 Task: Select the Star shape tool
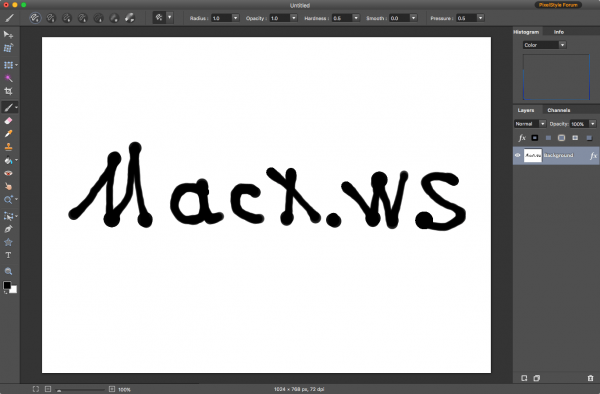8,242
